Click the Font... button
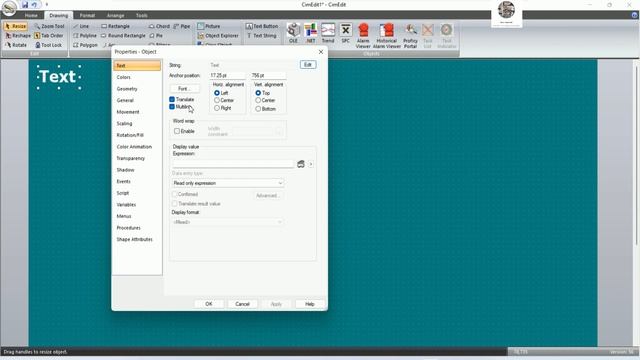This screenshot has width=640, height=360. coord(184,89)
